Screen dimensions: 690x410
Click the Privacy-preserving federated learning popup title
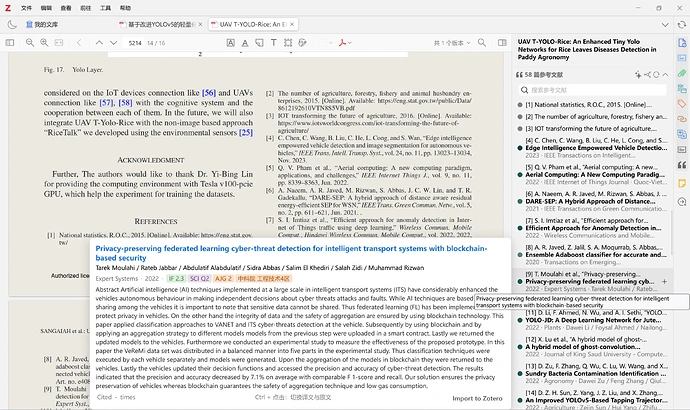pyautogui.click(x=291, y=253)
